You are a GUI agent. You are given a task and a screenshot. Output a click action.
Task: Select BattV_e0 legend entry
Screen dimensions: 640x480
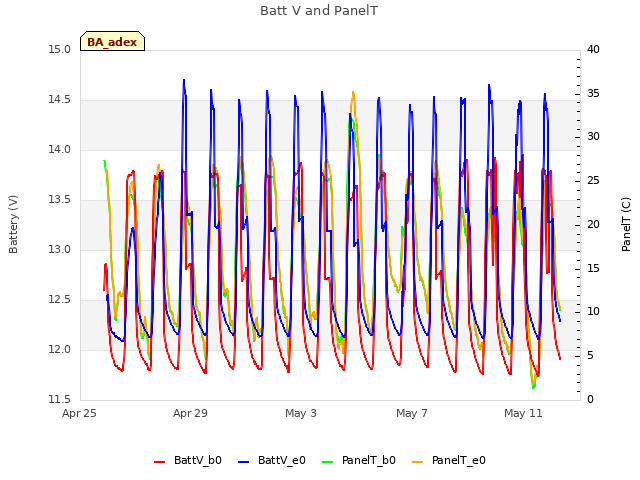click(x=271, y=460)
